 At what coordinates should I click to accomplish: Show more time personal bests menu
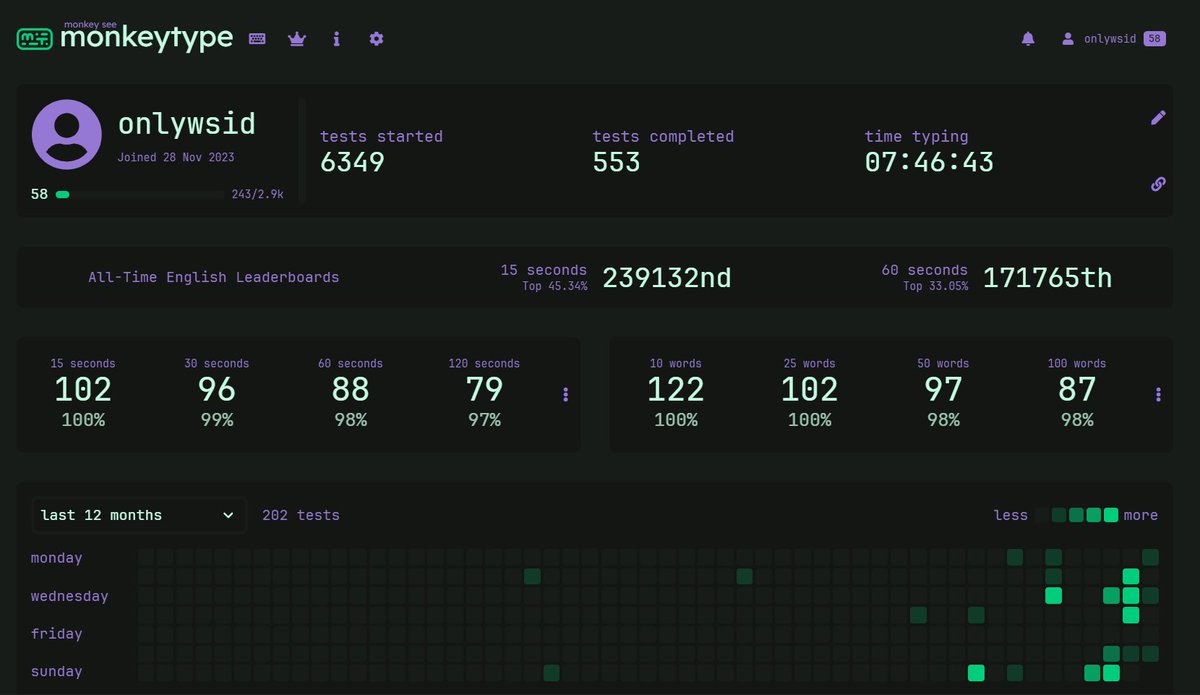pyautogui.click(x=565, y=395)
